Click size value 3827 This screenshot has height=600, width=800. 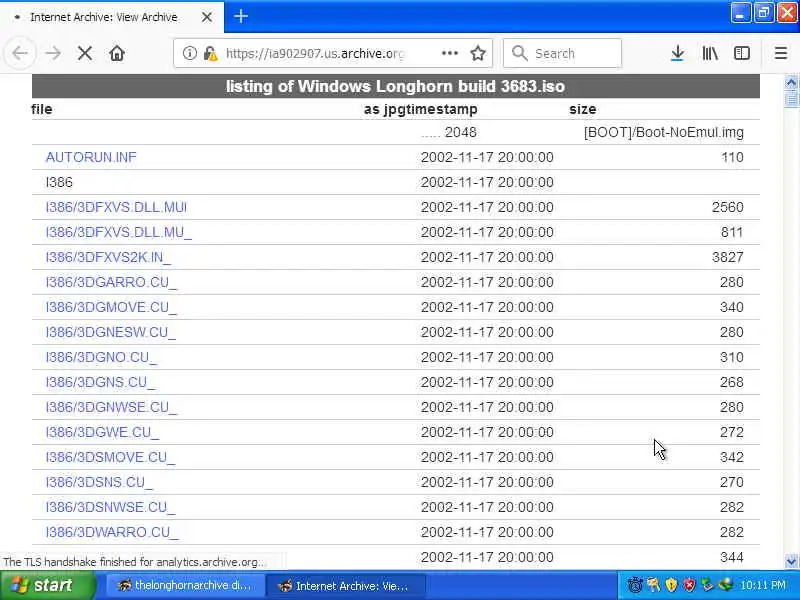(x=728, y=257)
